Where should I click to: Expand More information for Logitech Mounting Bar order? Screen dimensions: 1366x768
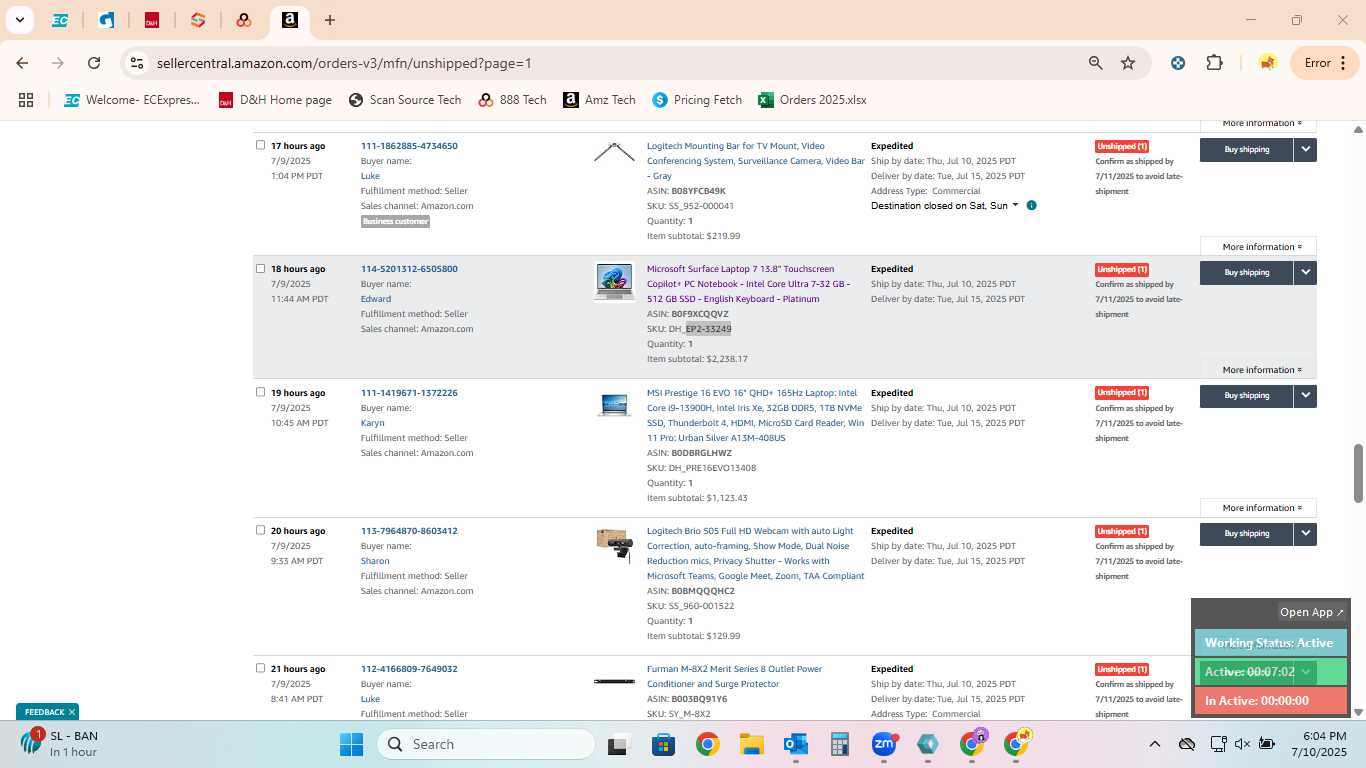(1258, 247)
